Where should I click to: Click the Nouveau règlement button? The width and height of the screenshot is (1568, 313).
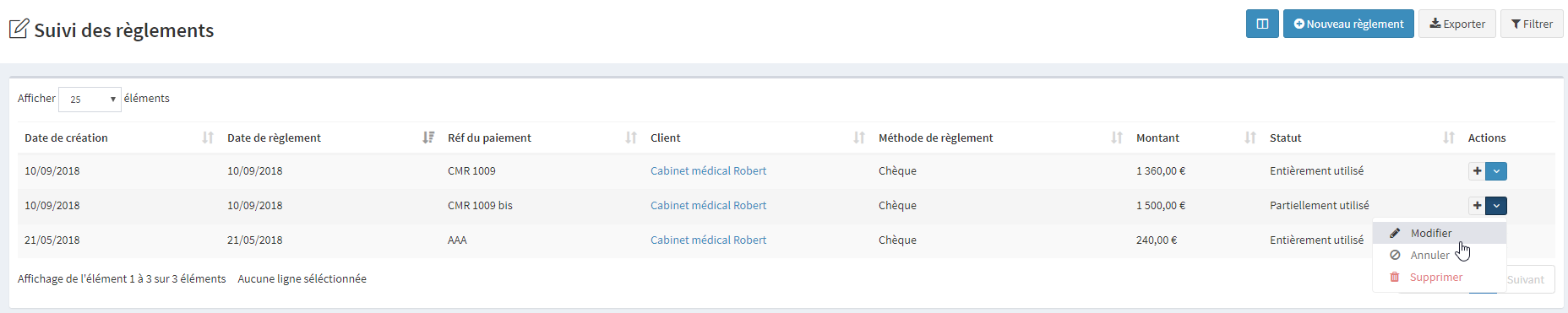click(x=1348, y=24)
